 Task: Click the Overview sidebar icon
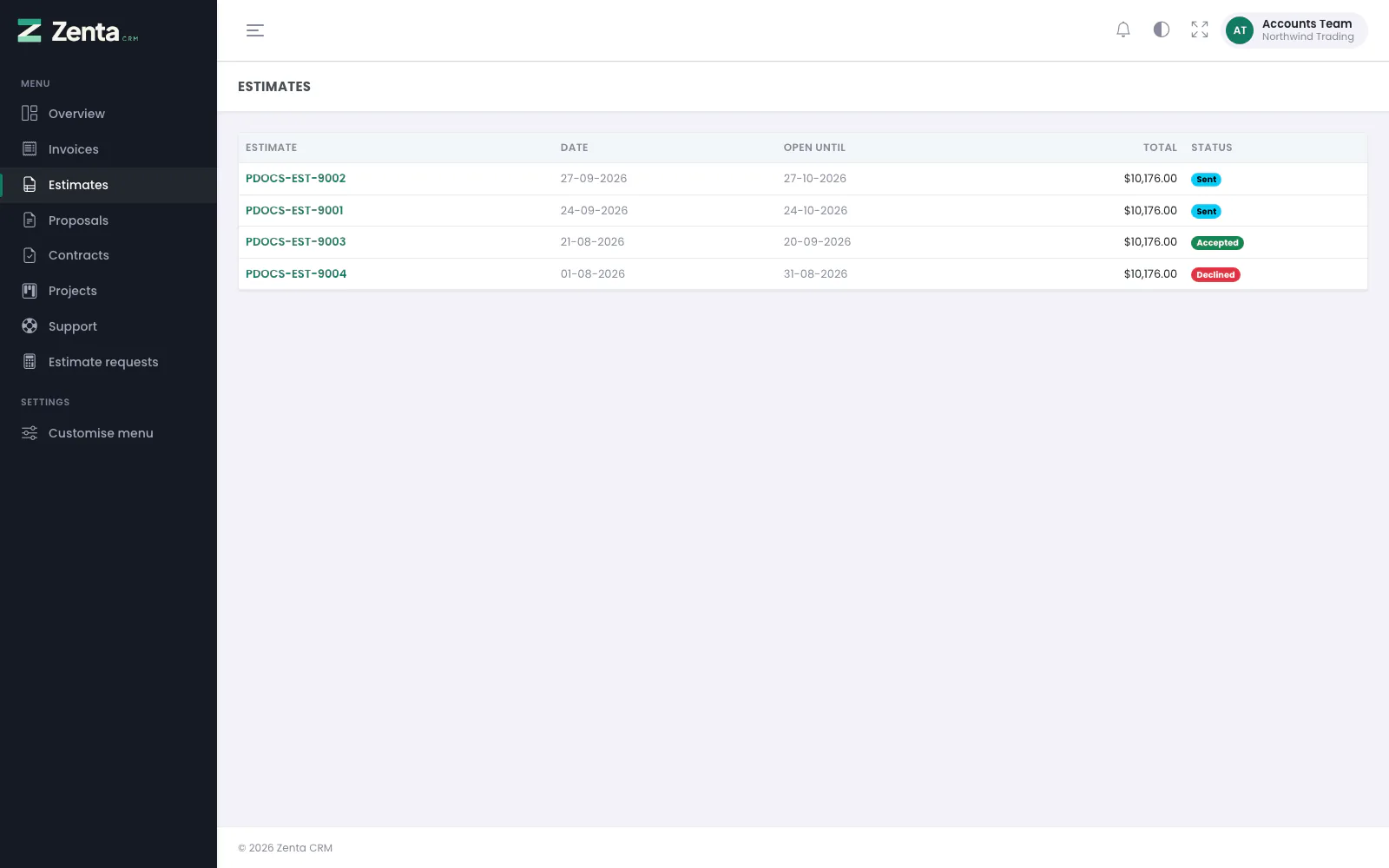[30, 114]
